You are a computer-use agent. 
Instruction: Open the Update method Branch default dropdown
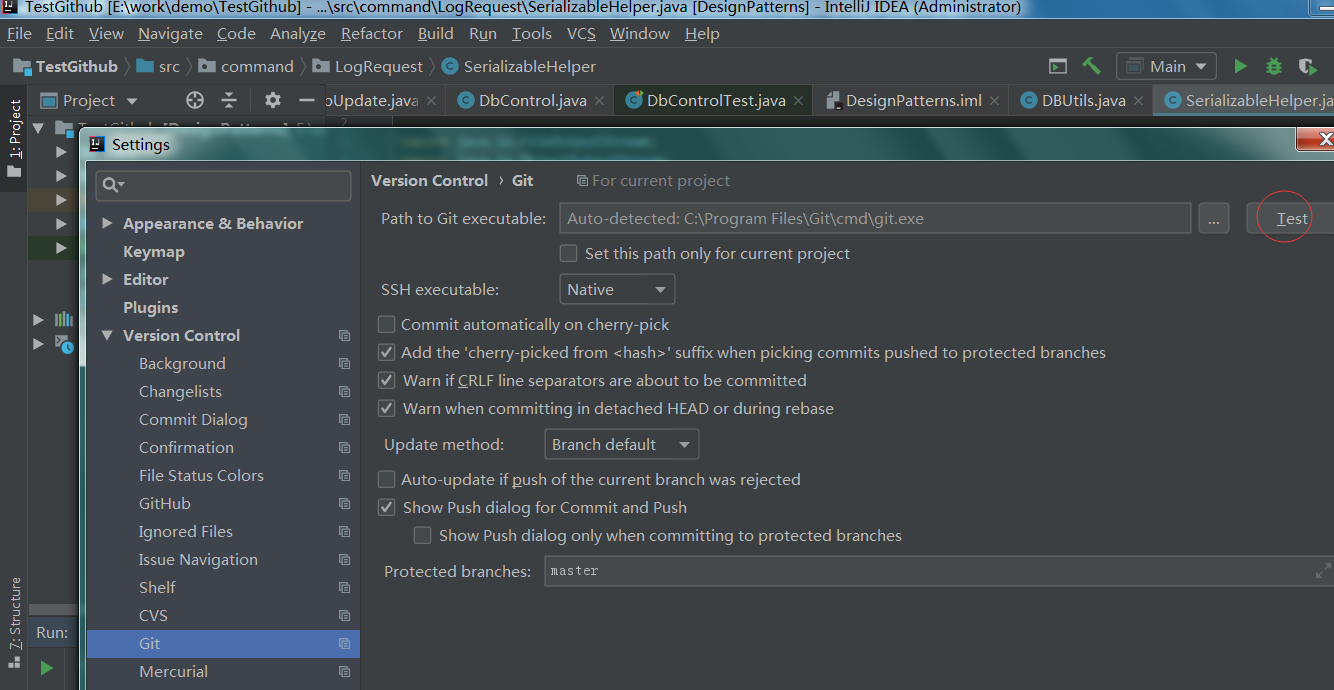pyautogui.click(x=621, y=445)
